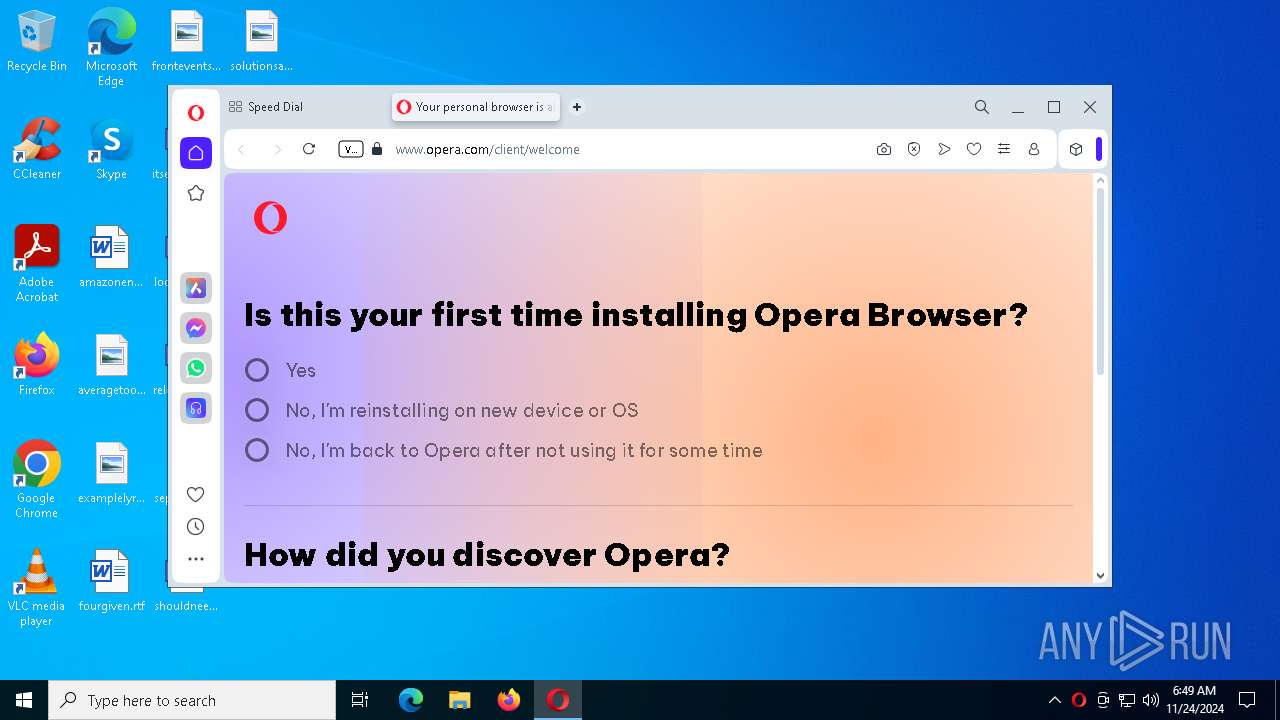This screenshot has width=1280, height=720.
Task: Click the Opera logo on the welcome page
Action: click(x=270, y=217)
